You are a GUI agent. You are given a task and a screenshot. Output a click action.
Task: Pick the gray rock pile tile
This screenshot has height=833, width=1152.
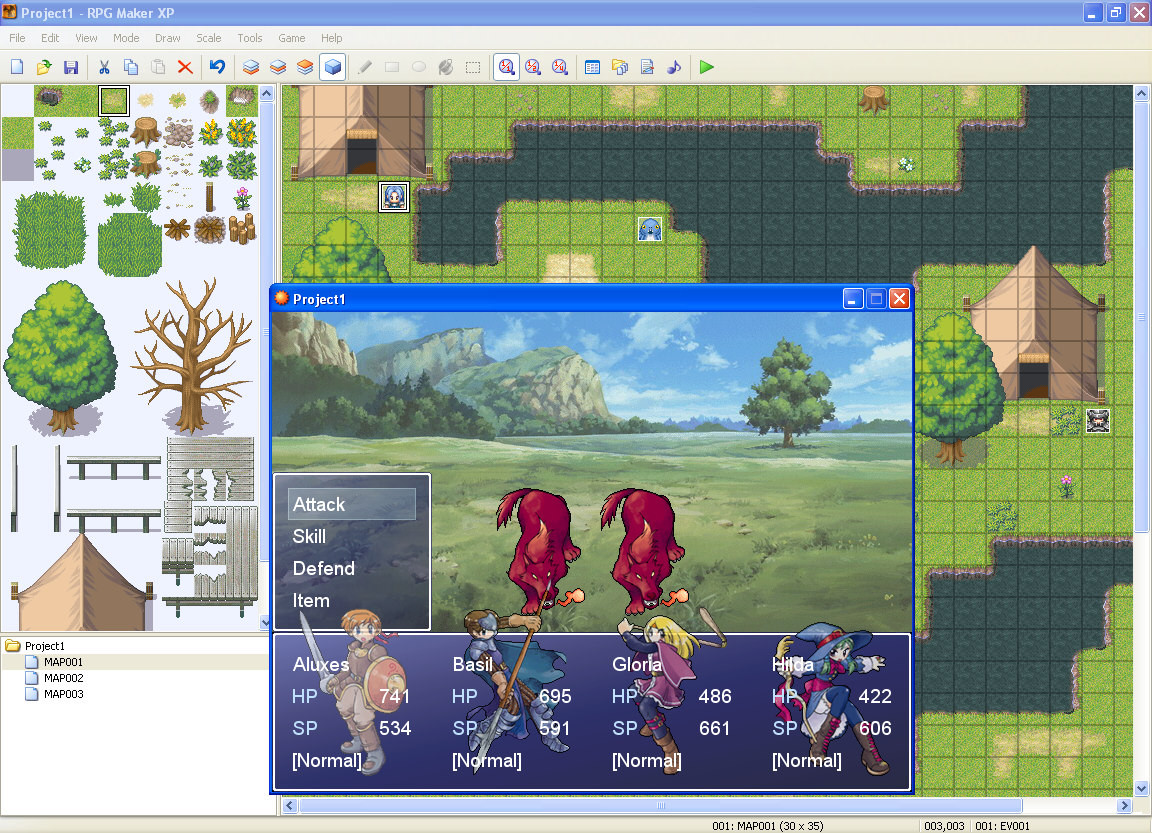179,133
